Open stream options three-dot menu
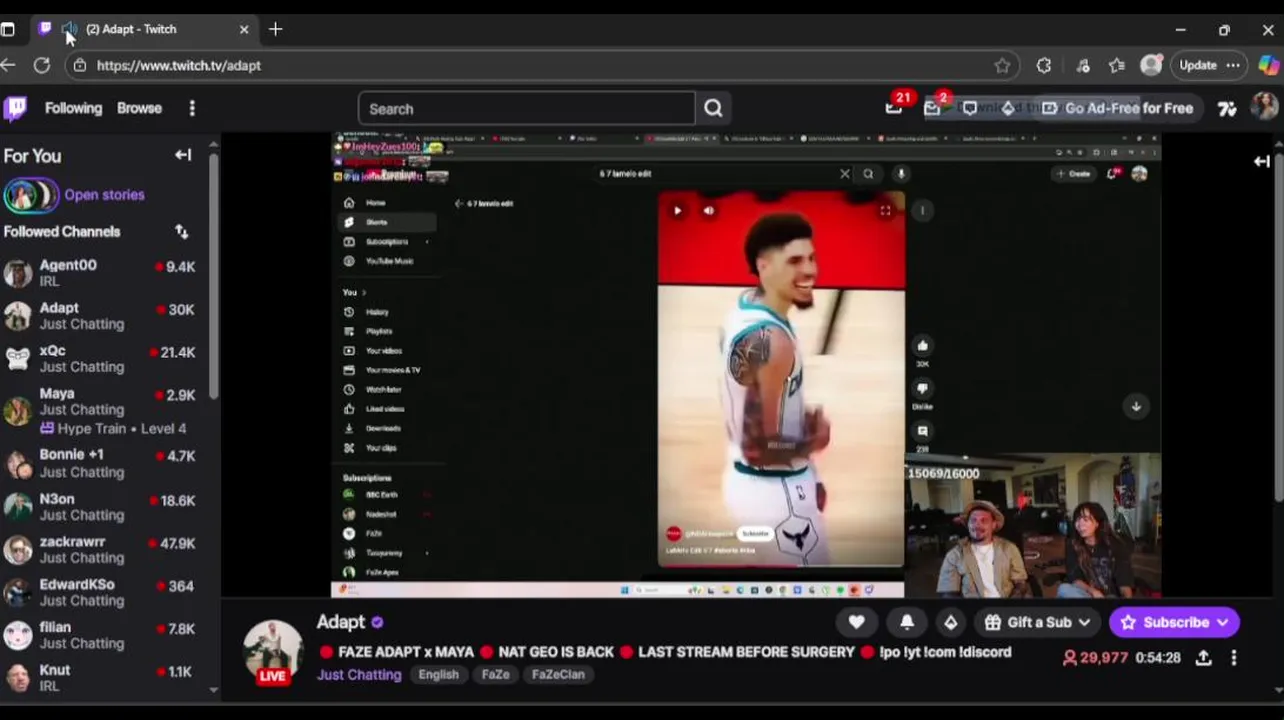The width and height of the screenshot is (1284, 720). [1234, 657]
